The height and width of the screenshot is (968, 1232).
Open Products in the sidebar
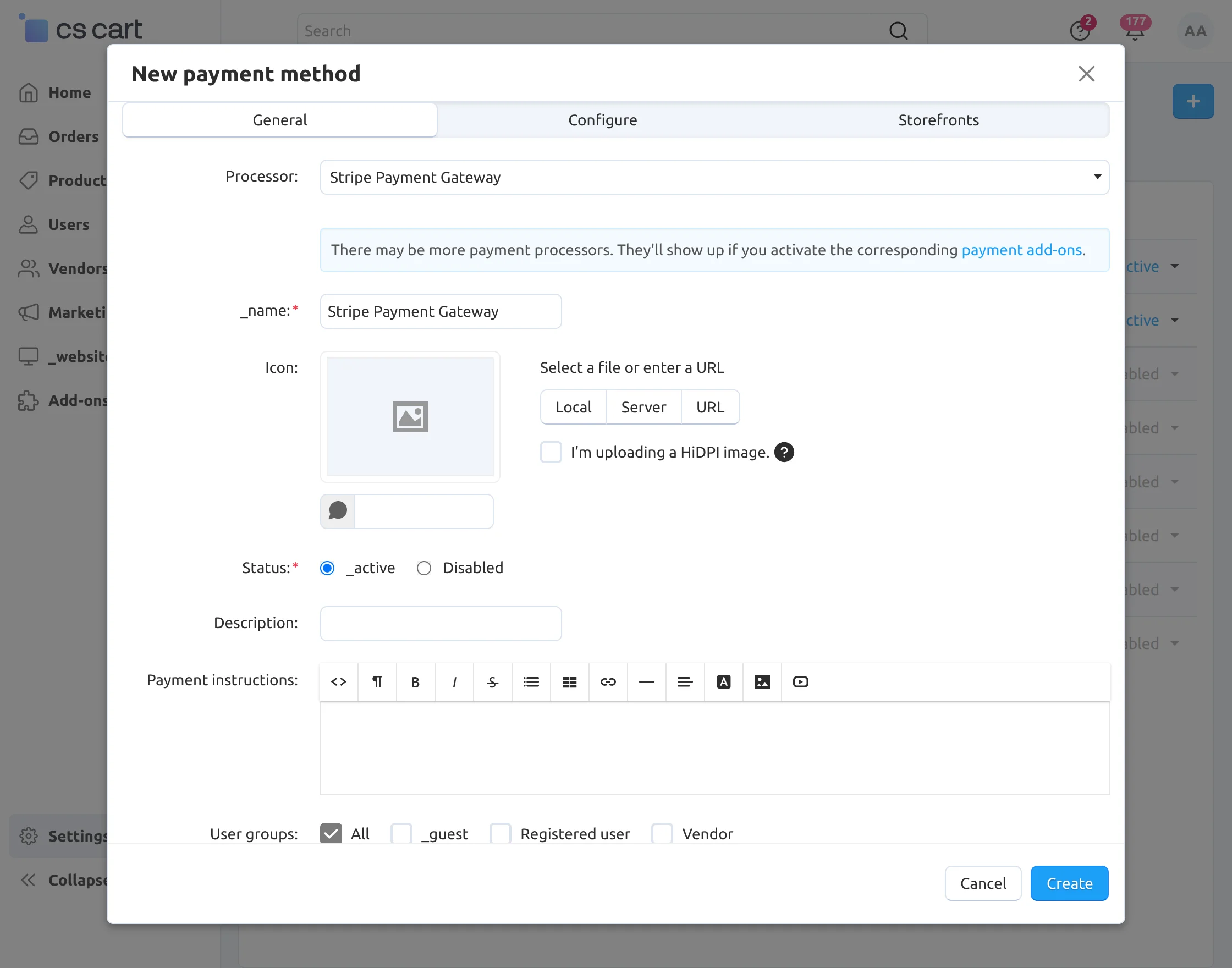(x=62, y=180)
